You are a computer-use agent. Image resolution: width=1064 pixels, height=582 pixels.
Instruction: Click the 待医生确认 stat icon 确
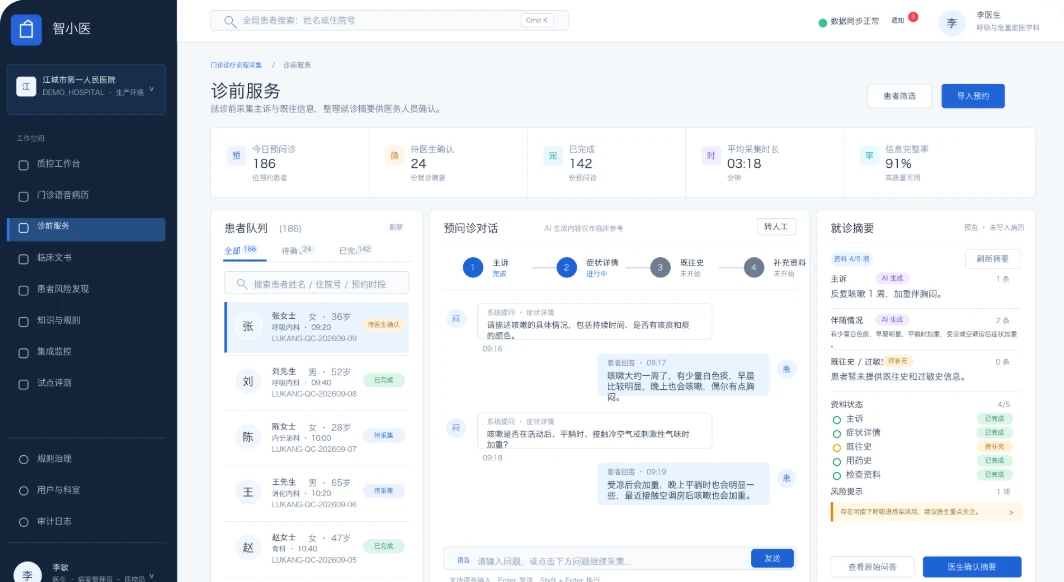coord(394,155)
